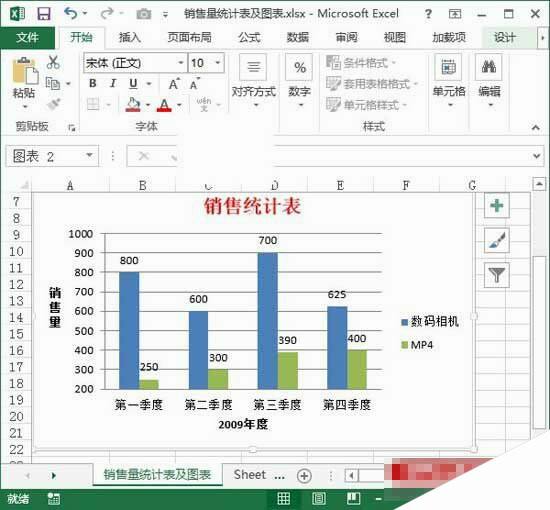
Task: Redo the last undone action
Action: pyautogui.click(x=107, y=14)
